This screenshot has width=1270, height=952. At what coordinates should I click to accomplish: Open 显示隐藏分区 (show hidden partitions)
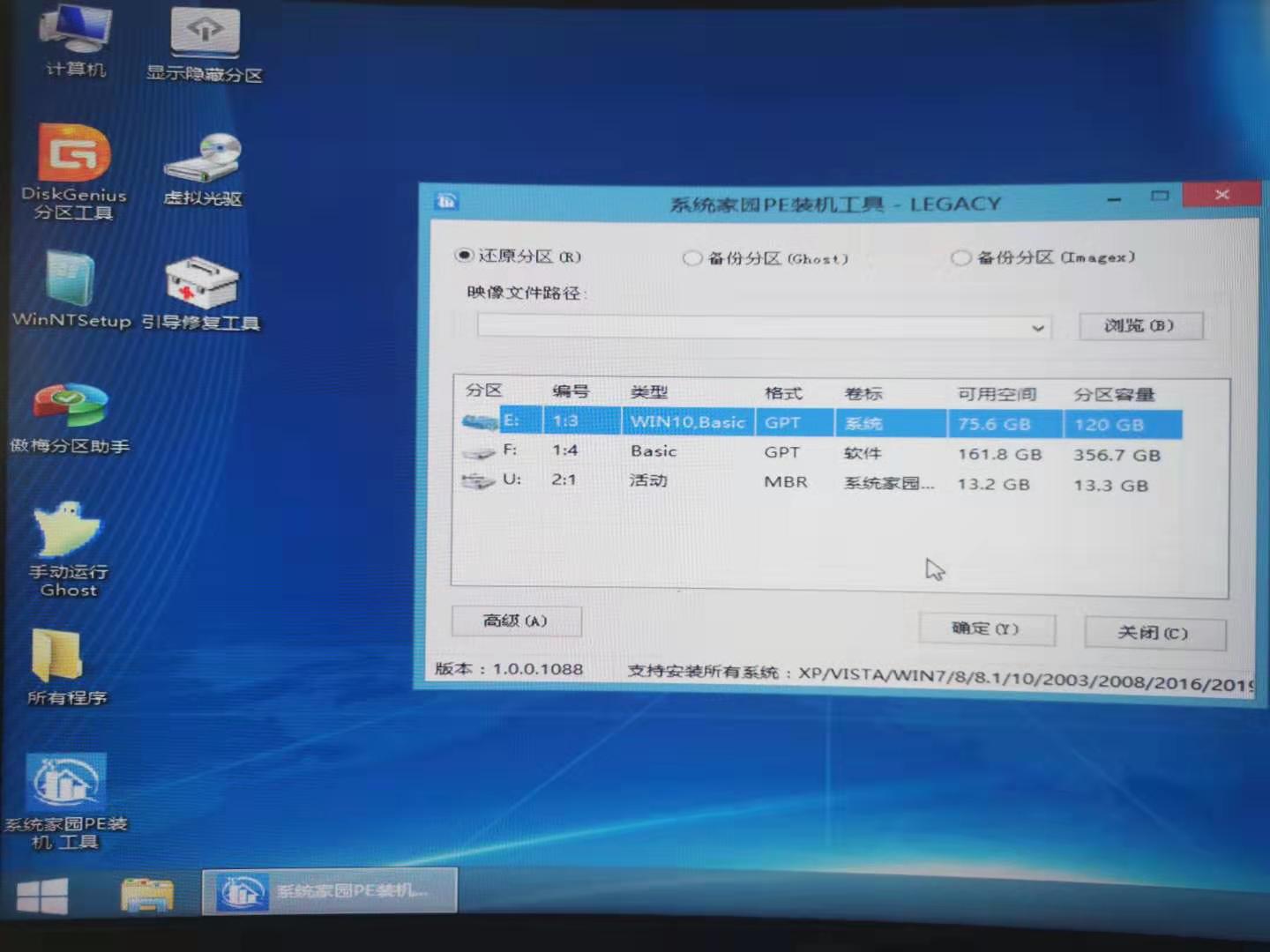click(204, 35)
